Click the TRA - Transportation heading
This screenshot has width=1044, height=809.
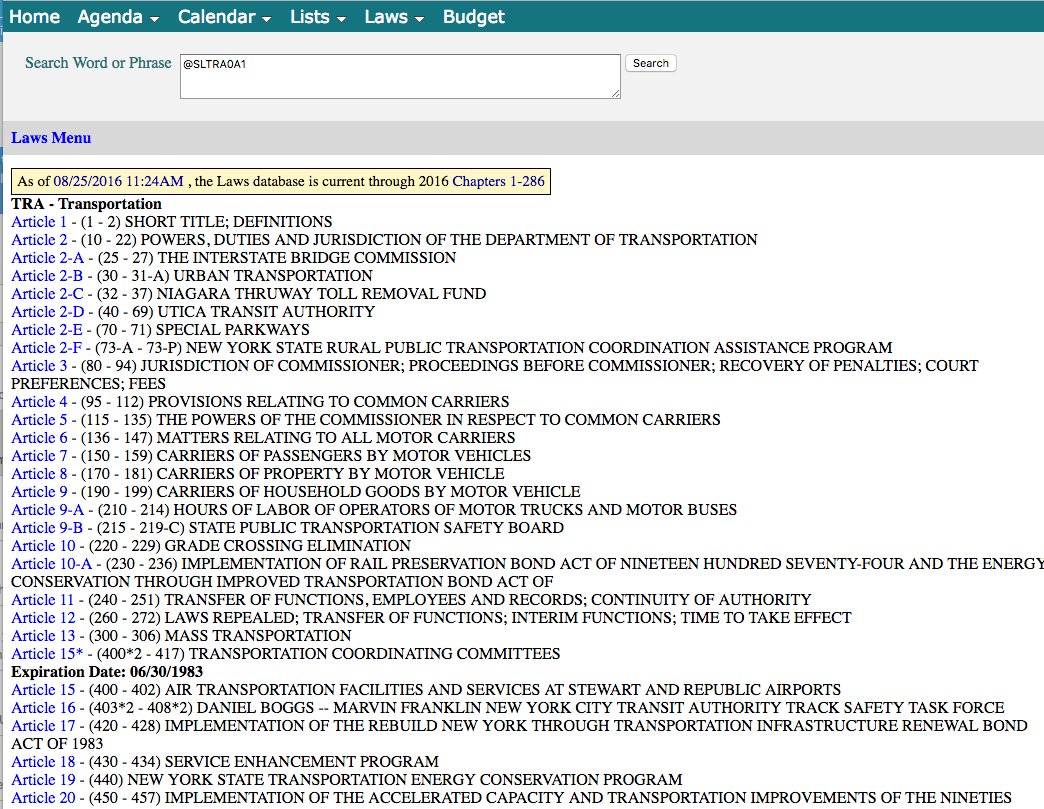pos(87,204)
